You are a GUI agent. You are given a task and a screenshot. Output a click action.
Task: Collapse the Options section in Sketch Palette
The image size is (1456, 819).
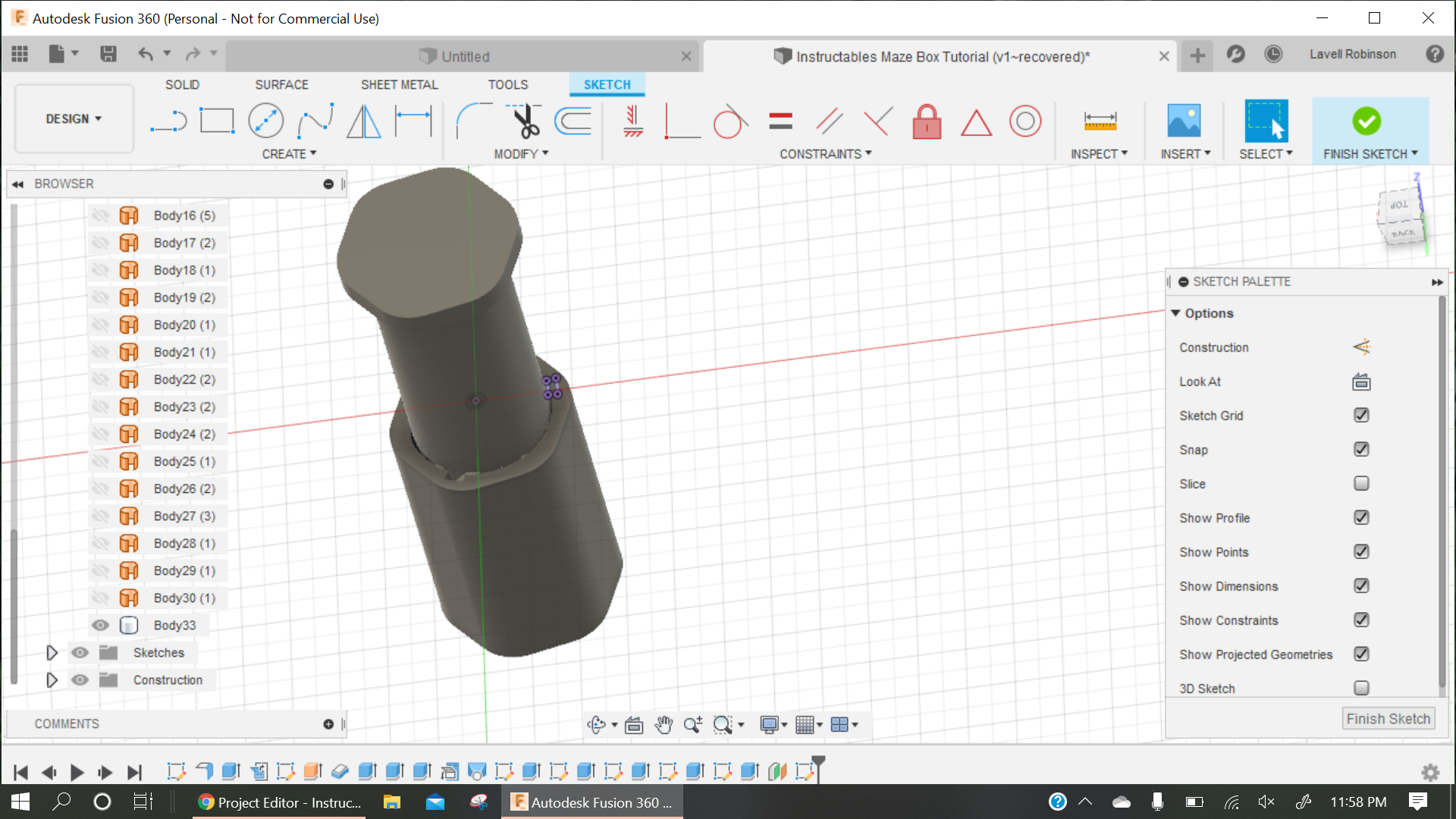tap(1175, 313)
